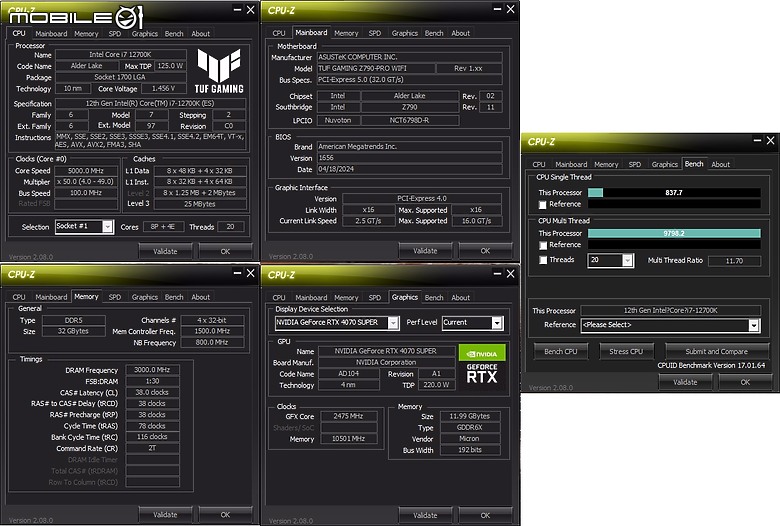This screenshot has width=780, height=526.
Task: Click the GFX Core clock 2475 MHz
Action: pyautogui.click(x=348, y=416)
